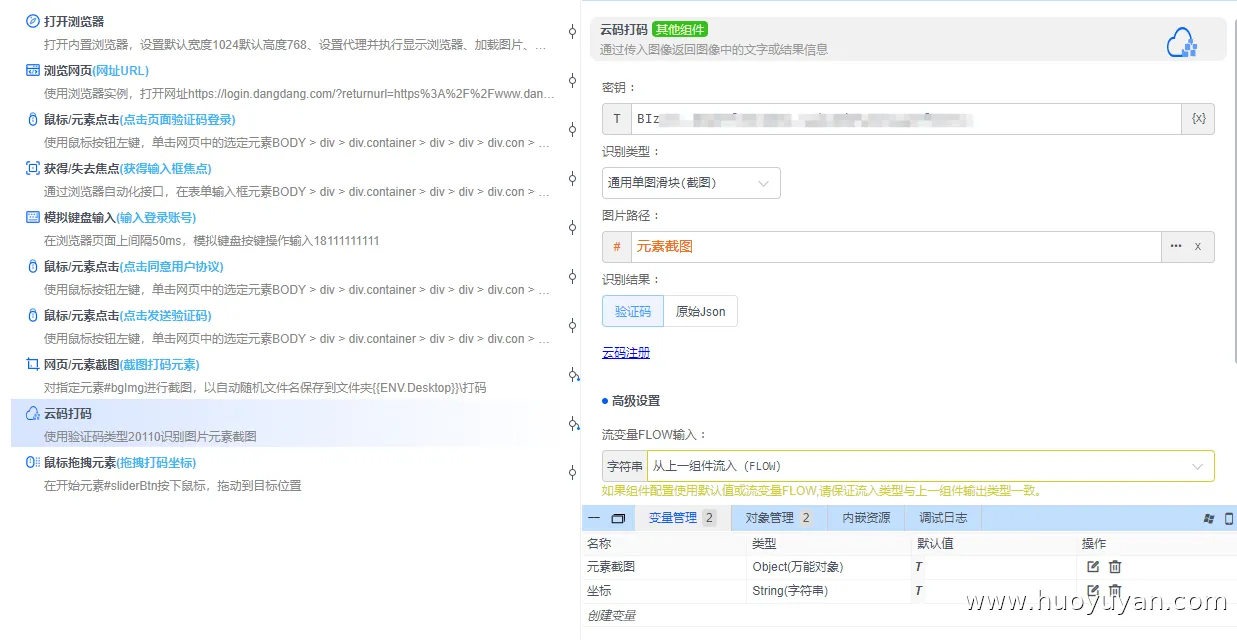This screenshot has height=640, width=1237.
Task: Click mouse icon beside 点击同意用户协议 step
Action: click(x=32, y=266)
